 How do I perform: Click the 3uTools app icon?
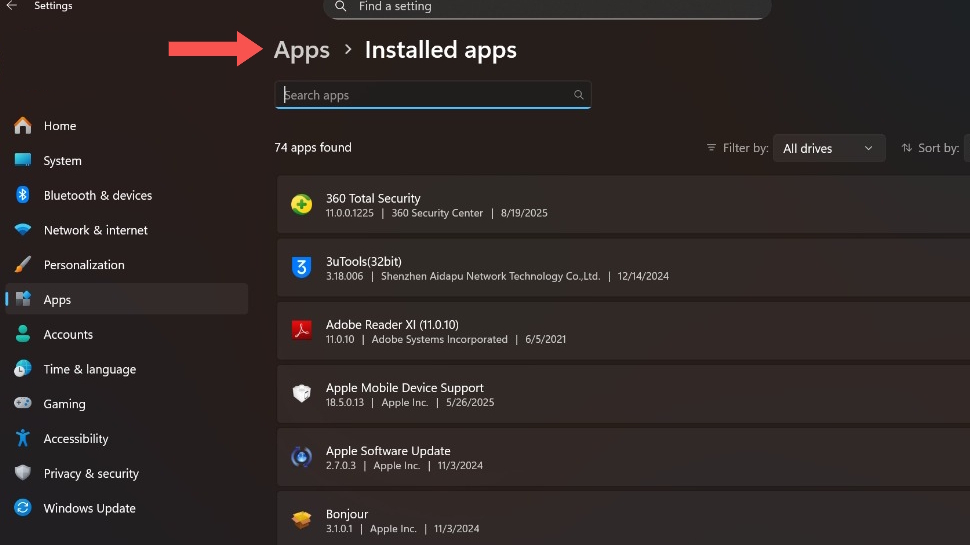pos(301,267)
